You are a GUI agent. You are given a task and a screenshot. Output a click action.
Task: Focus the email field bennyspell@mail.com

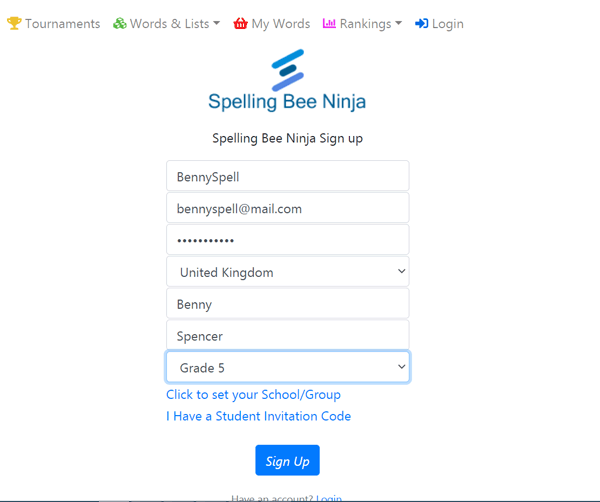click(288, 208)
